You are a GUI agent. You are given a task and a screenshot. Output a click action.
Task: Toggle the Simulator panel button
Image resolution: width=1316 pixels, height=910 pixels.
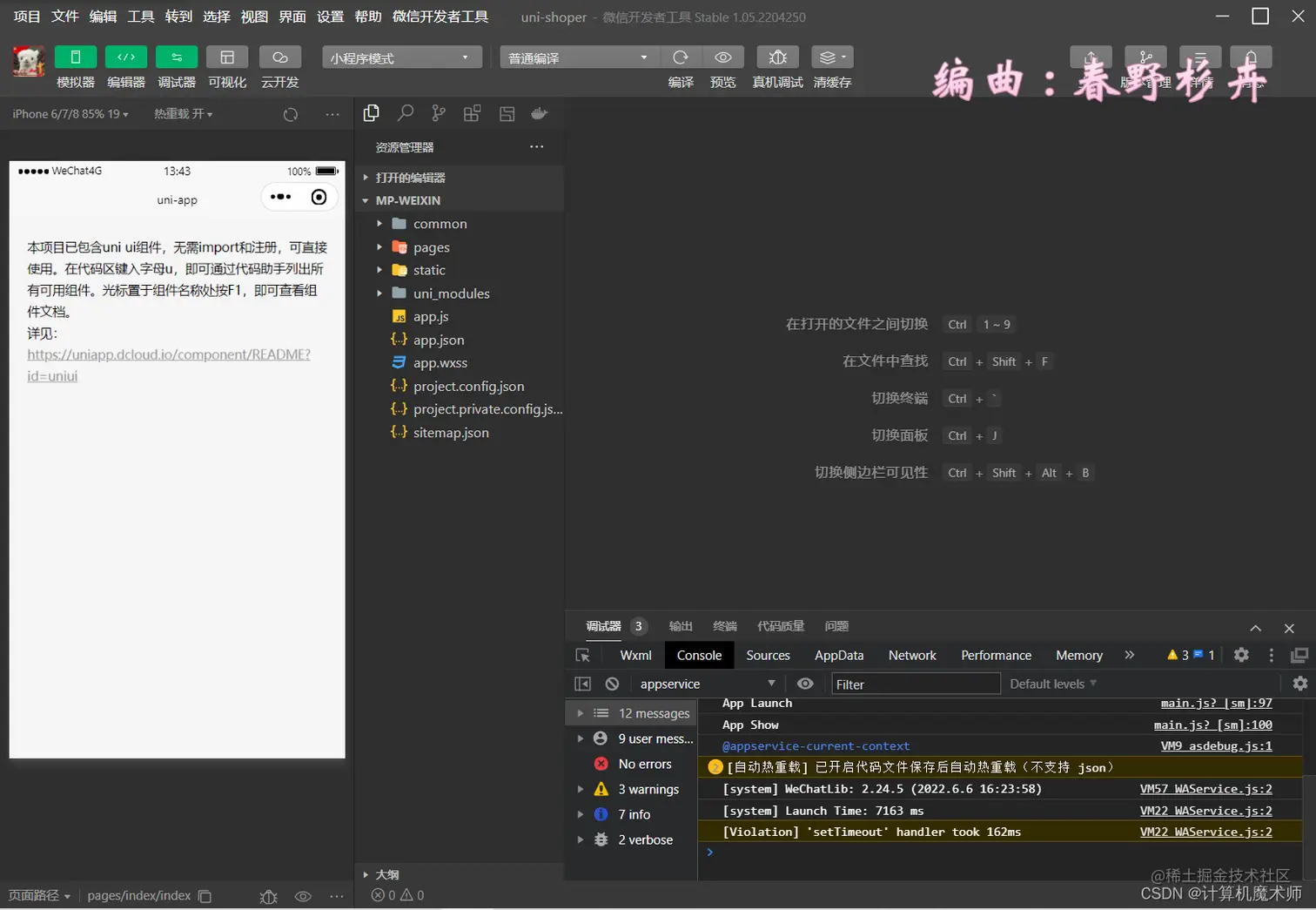(76, 57)
